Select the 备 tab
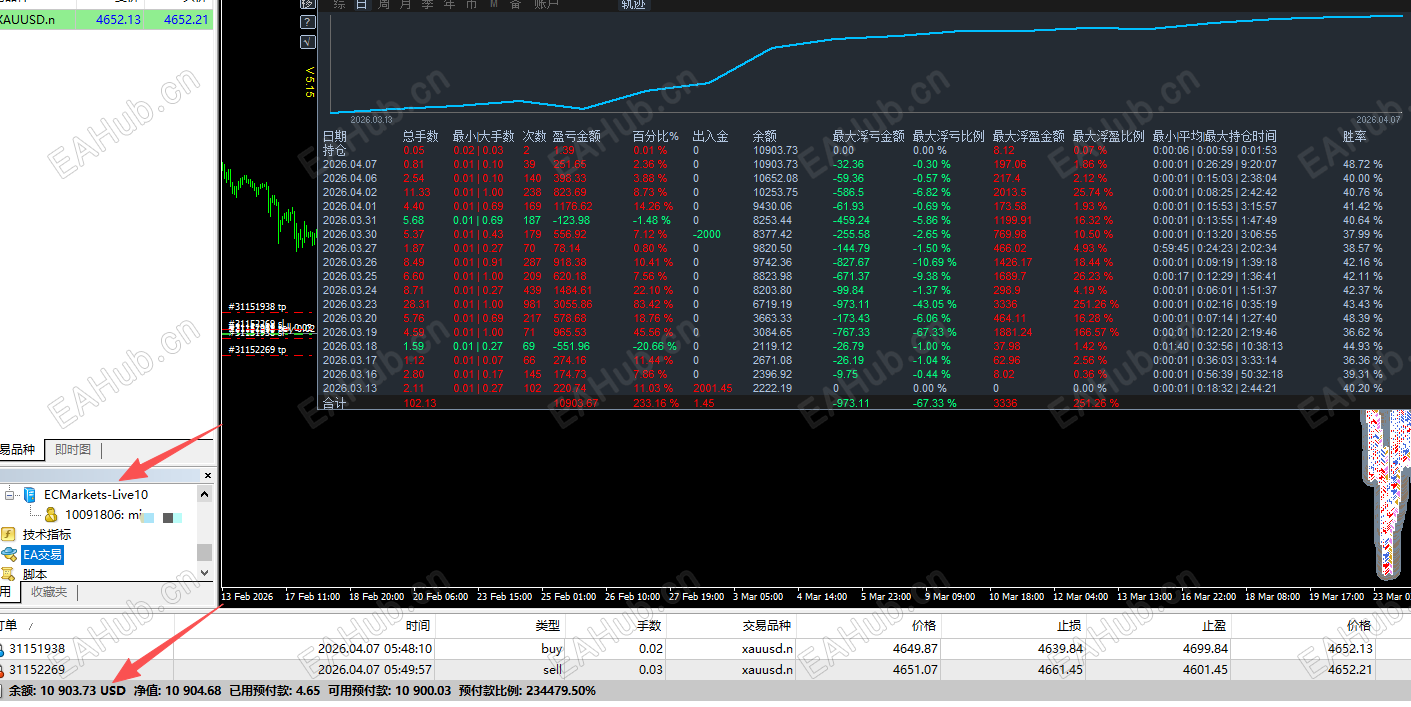 (x=515, y=5)
